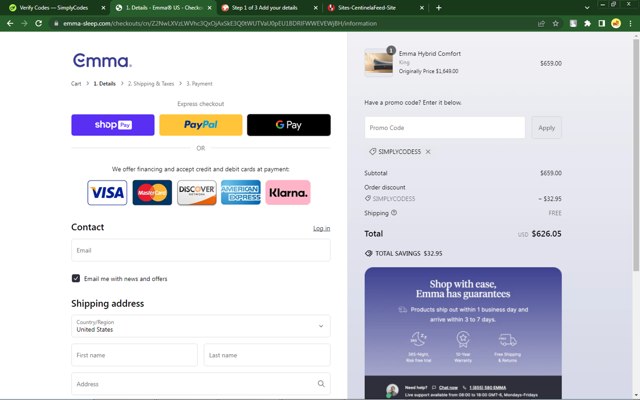
Task: Click the 365-night trial moon icon
Action: click(418, 340)
